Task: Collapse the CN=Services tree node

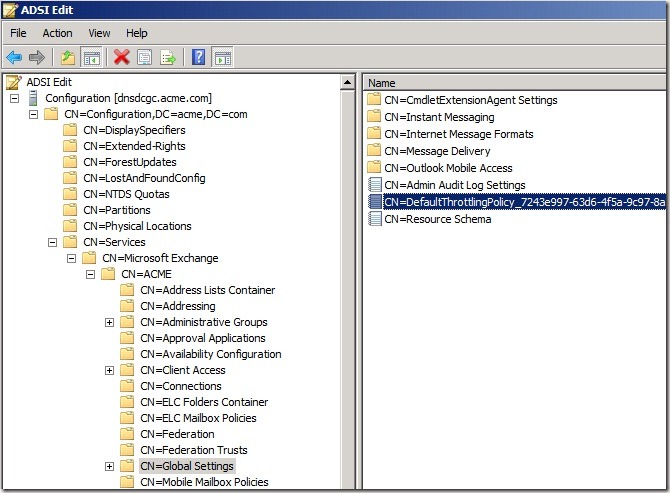Action: [53, 242]
